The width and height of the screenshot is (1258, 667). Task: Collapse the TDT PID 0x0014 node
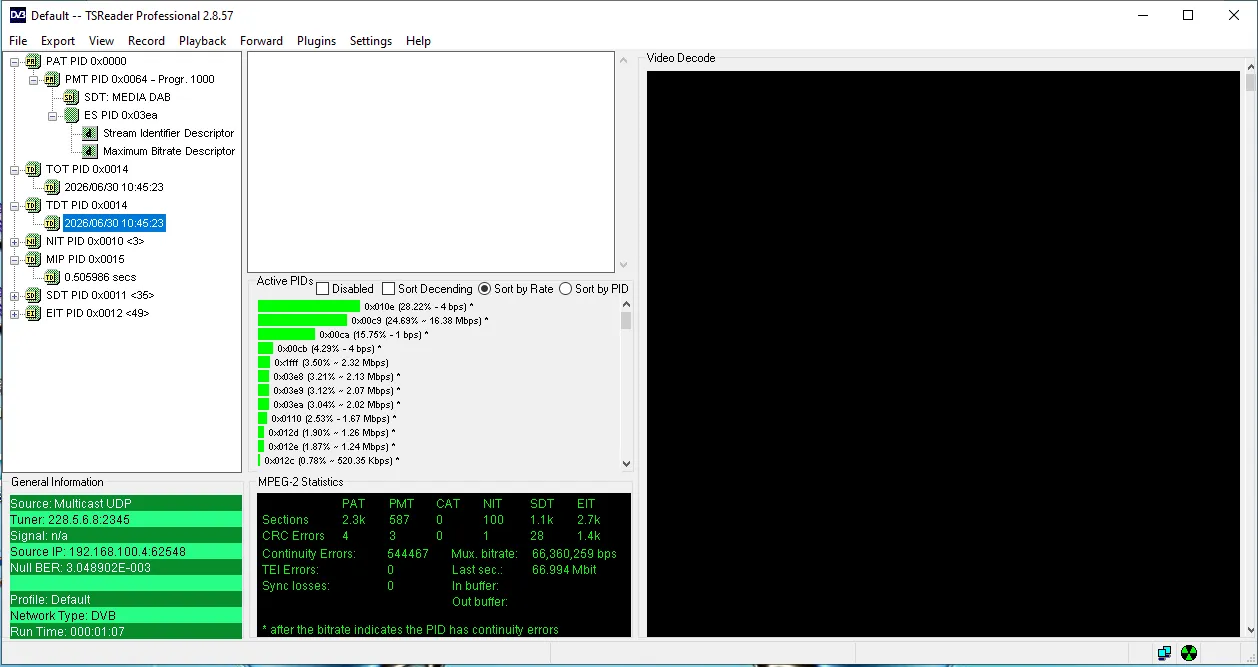coord(15,205)
